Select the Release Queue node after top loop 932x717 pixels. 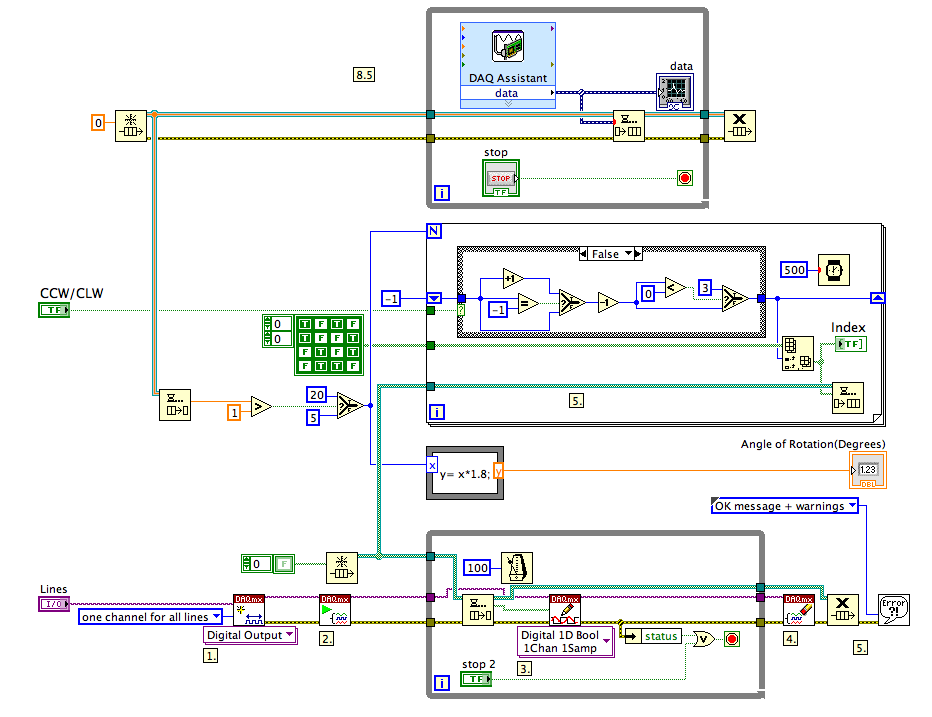click(x=739, y=125)
